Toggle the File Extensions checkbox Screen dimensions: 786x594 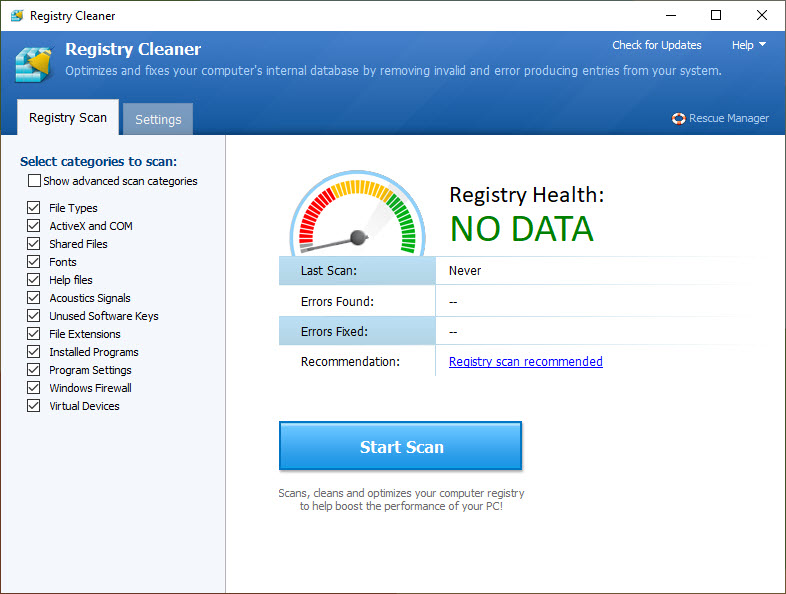tap(34, 334)
